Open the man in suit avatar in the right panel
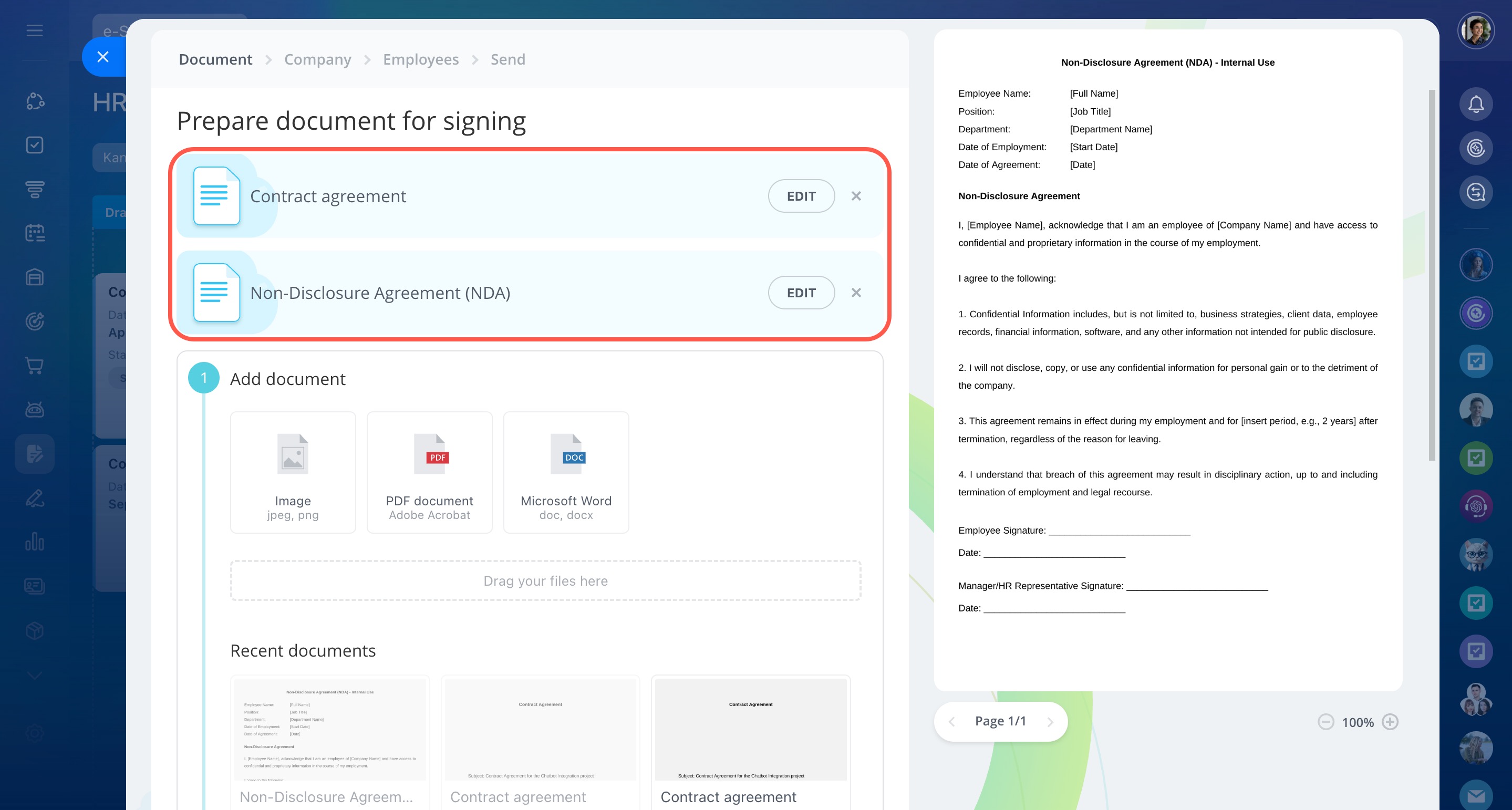This screenshot has width=1512, height=810. click(x=1476, y=410)
